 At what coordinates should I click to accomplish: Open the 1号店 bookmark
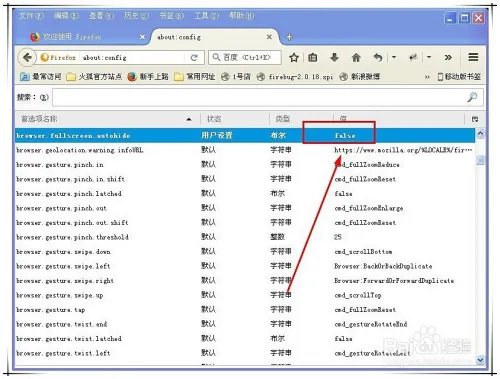pyautogui.click(x=236, y=77)
